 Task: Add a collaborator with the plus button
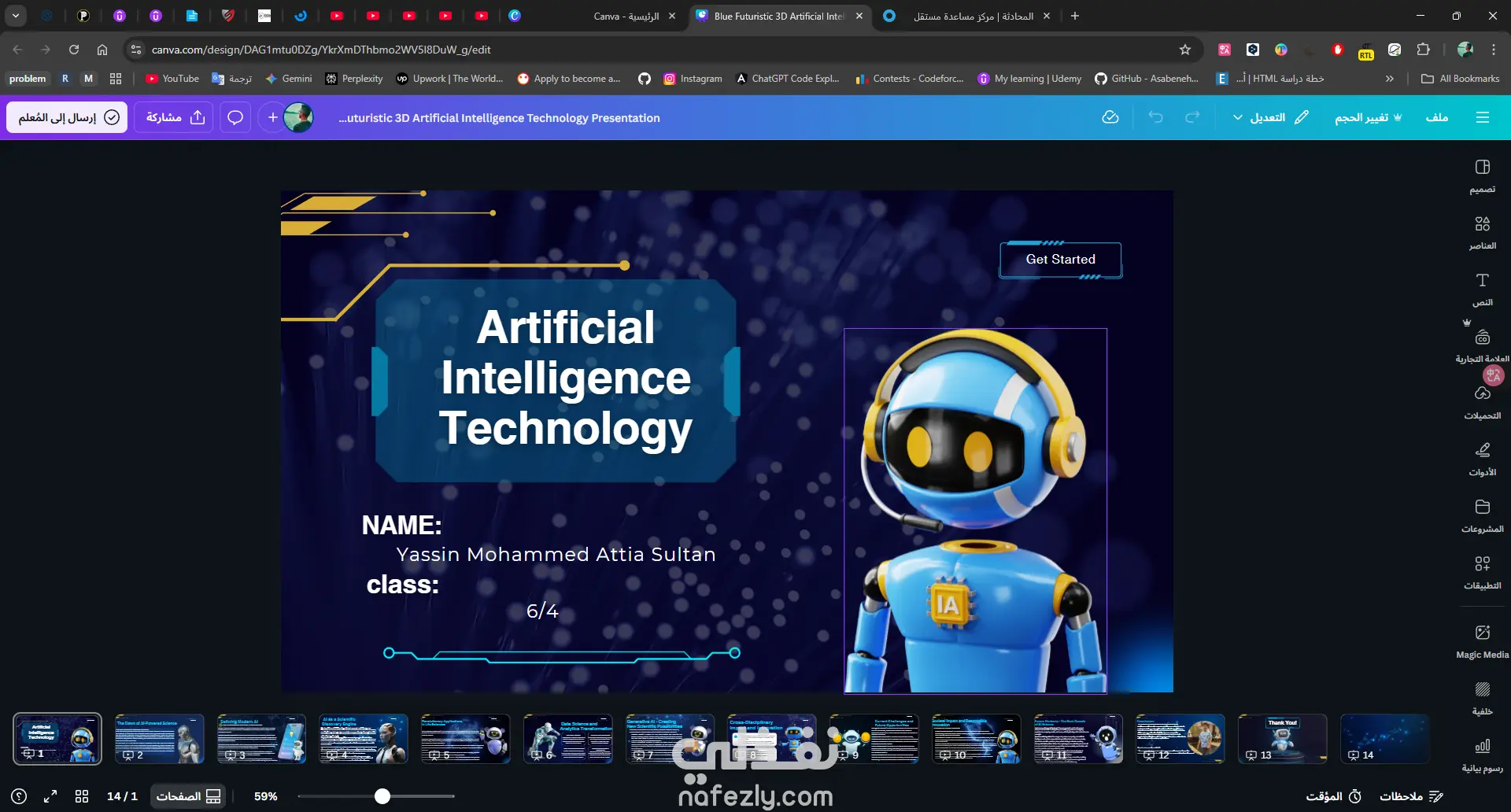[272, 117]
